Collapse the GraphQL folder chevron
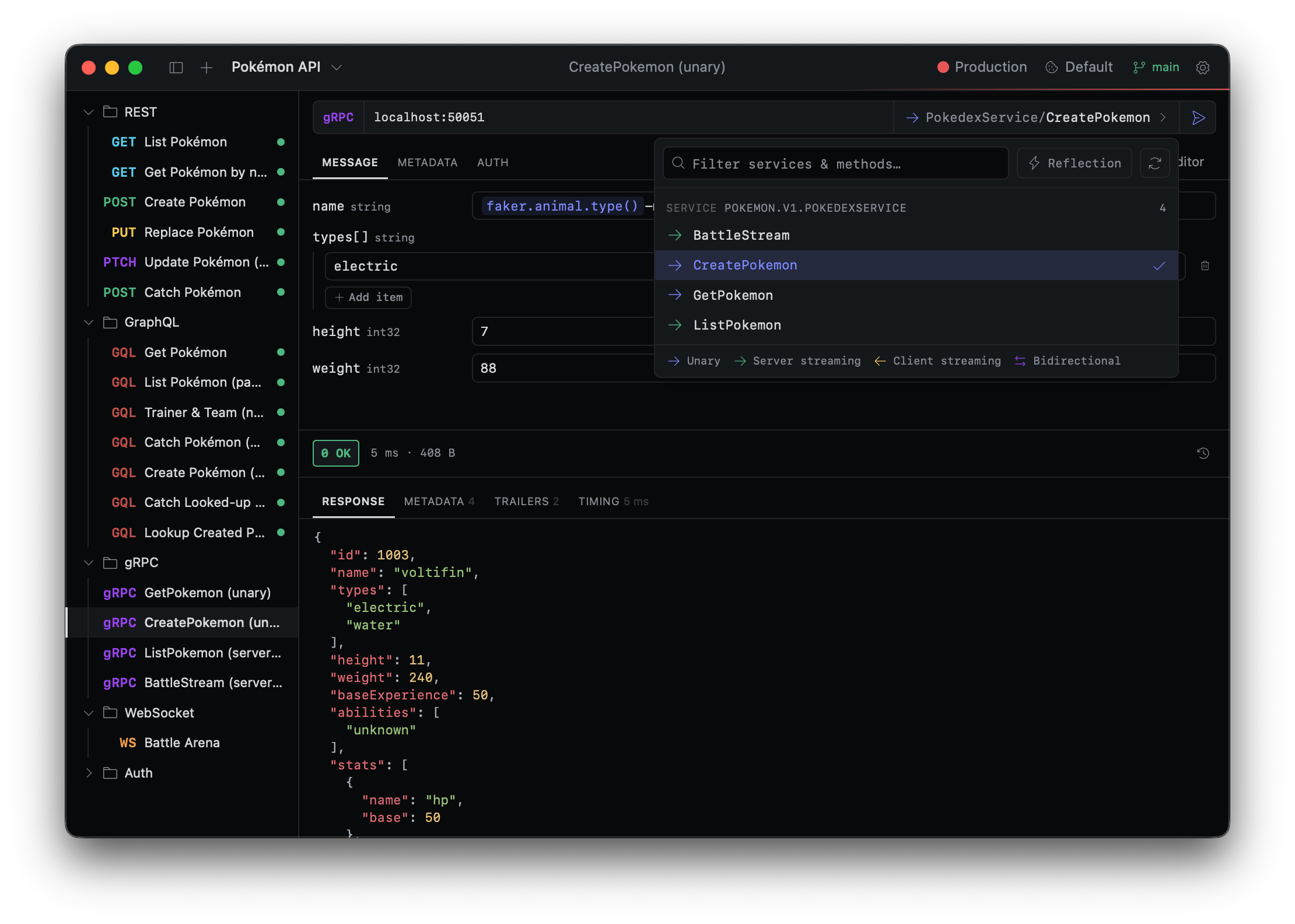Image resolution: width=1295 pixels, height=924 pixels. tap(89, 323)
